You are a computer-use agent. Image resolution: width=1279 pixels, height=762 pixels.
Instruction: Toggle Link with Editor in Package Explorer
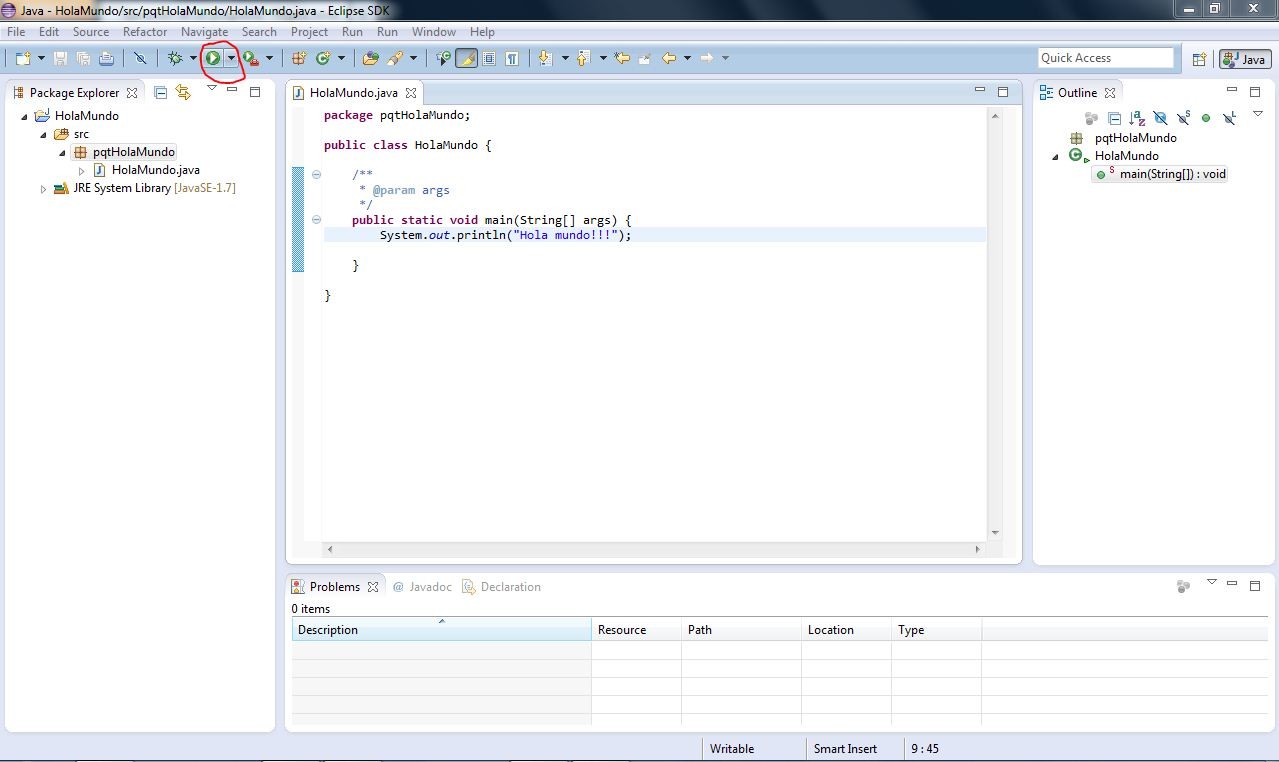[183, 92]
